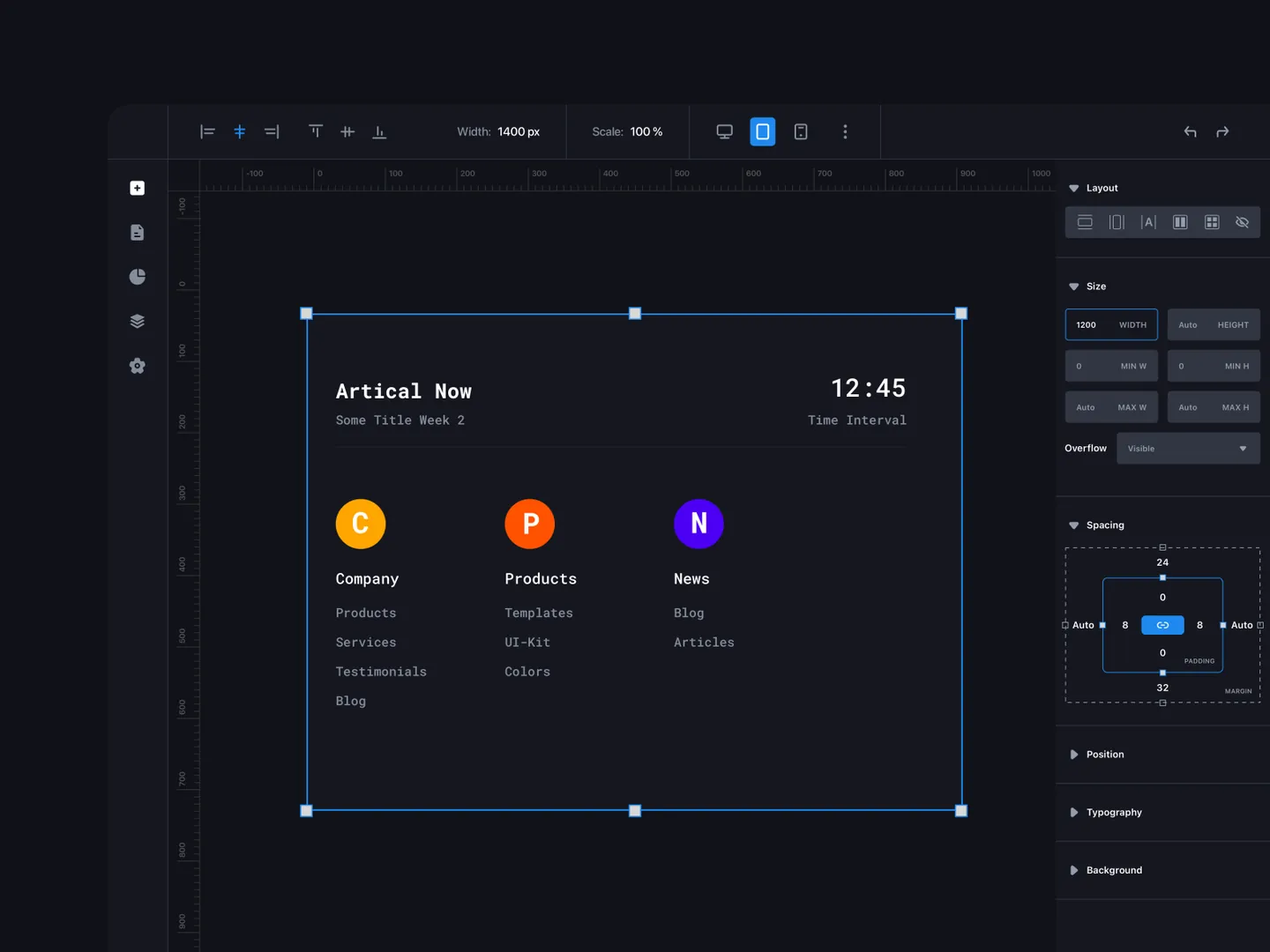1270x952 pixels.
Task: Open the three-dot more options menu
Action: pos(845,132)
